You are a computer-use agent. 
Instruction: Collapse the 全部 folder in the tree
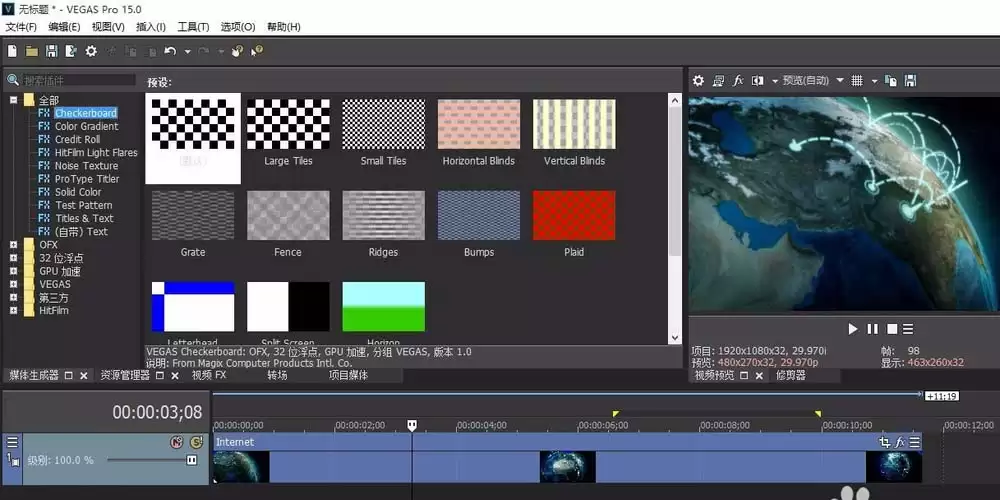coord(14,100)
